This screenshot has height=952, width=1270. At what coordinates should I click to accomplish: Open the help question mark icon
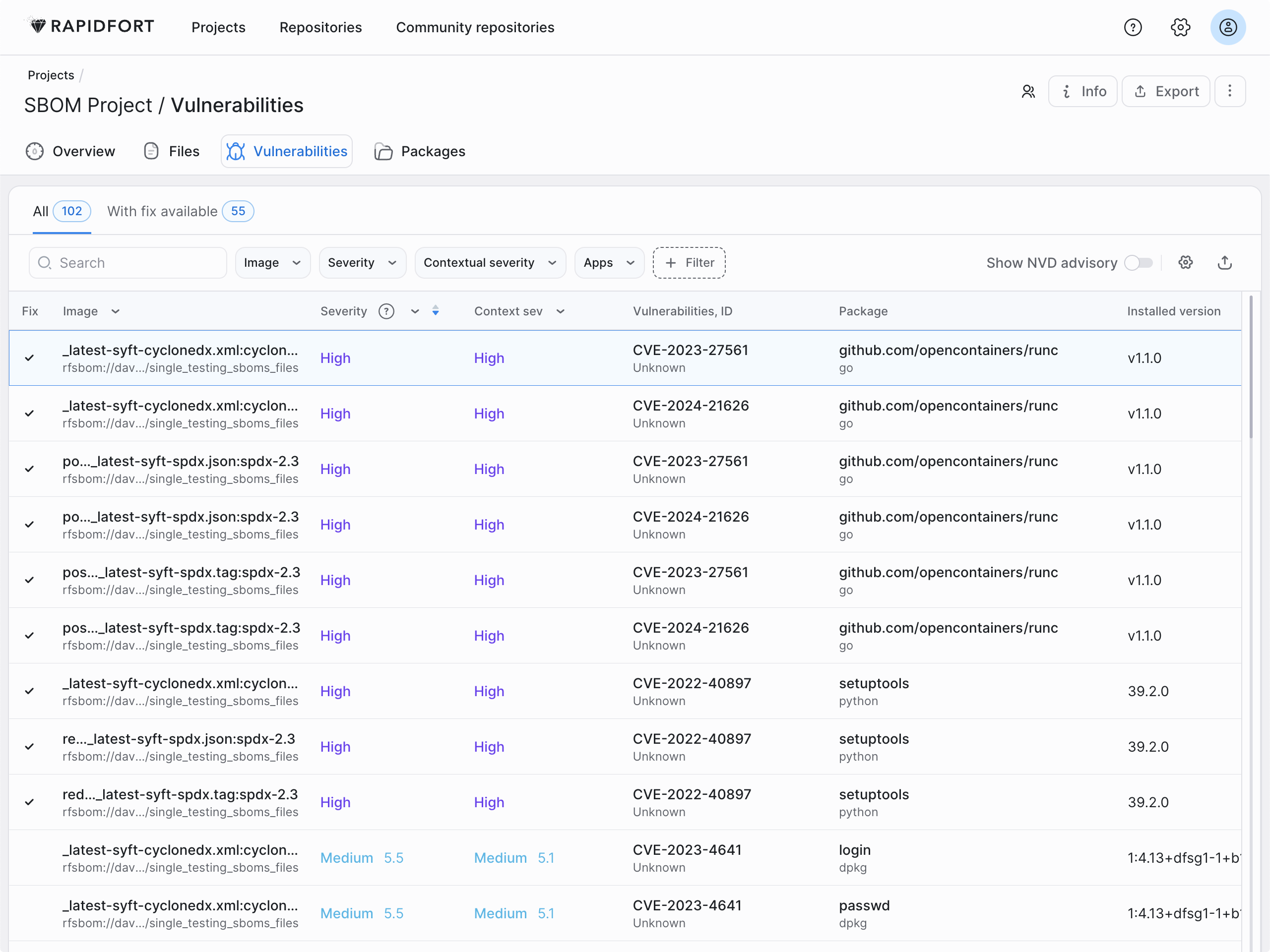click(1133, 27)
